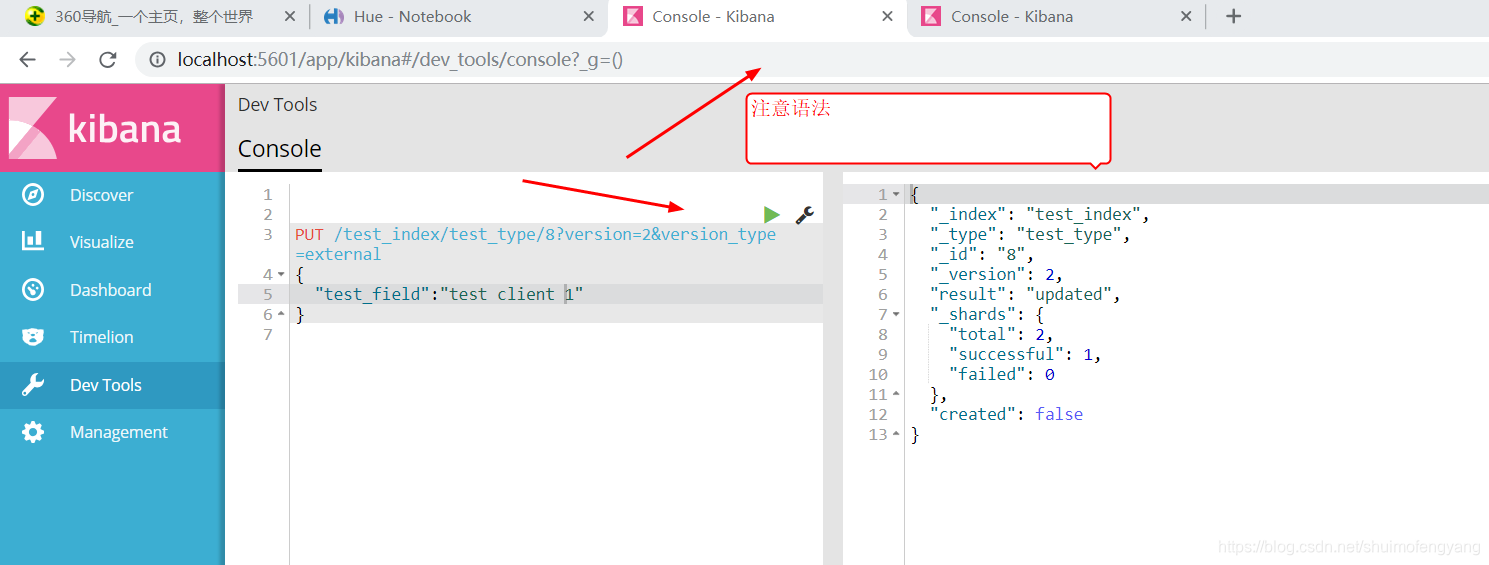Place cursor on the PUT request line
This screenshot has width=1489, height=565.
coord(535,234)
